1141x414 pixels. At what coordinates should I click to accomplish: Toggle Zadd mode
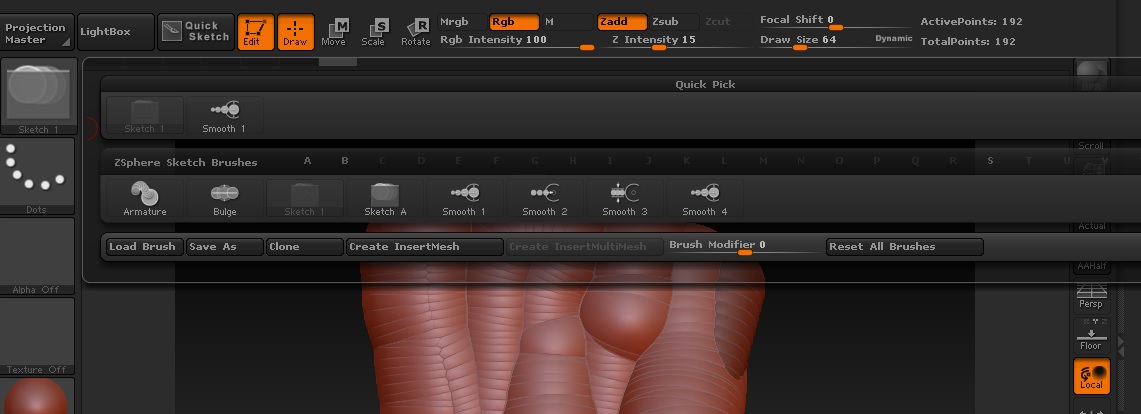pyautogui.click(x=622, y=22)
